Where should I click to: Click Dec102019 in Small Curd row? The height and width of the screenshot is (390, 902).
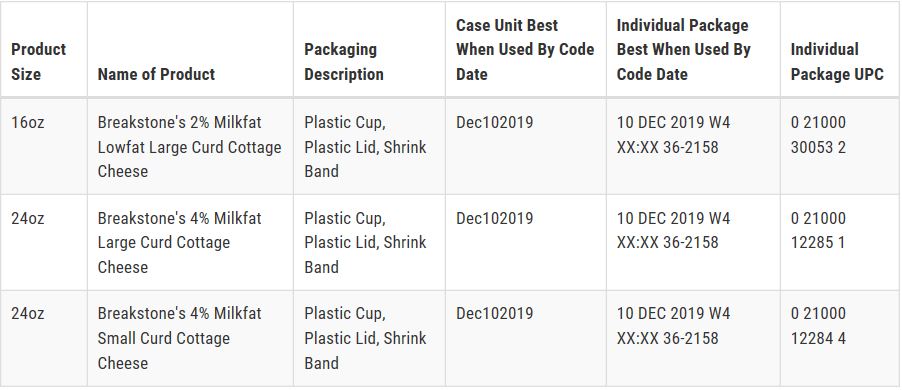[495, 313]
